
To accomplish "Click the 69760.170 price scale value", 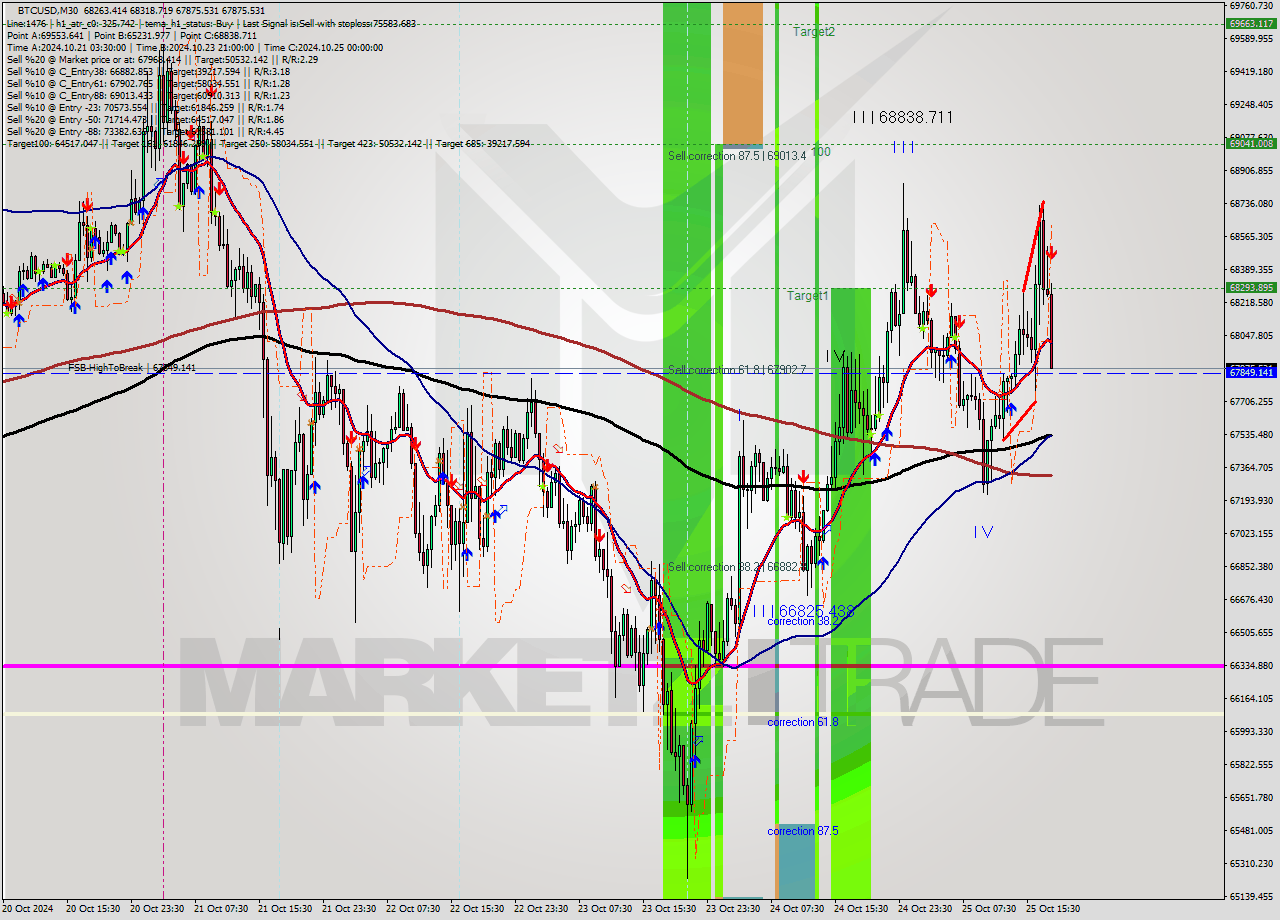I will tap(1251, 6).
